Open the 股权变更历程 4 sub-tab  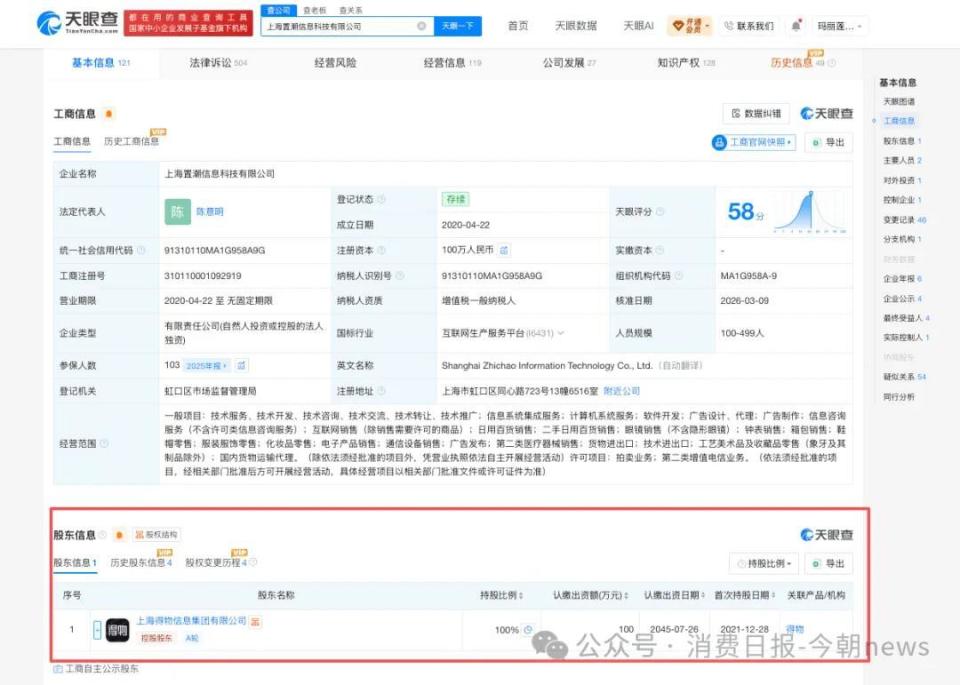pos(216,563)
